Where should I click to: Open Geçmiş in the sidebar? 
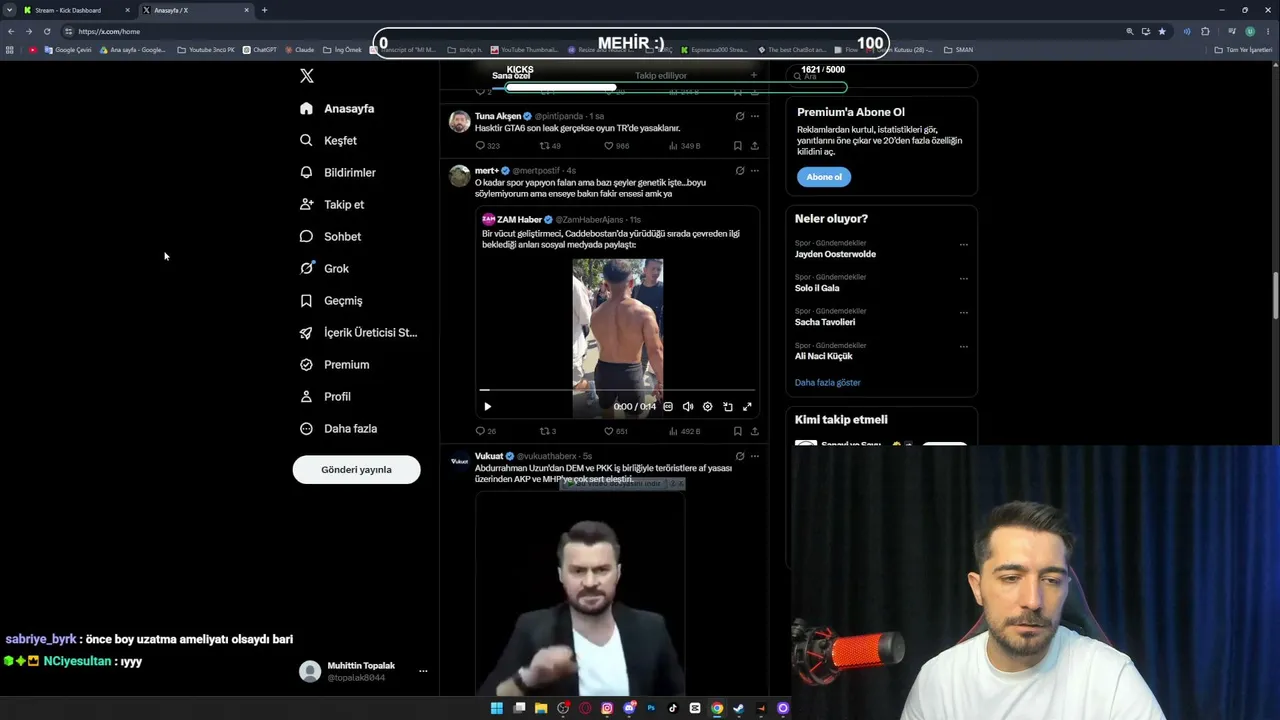click(331, 300)
